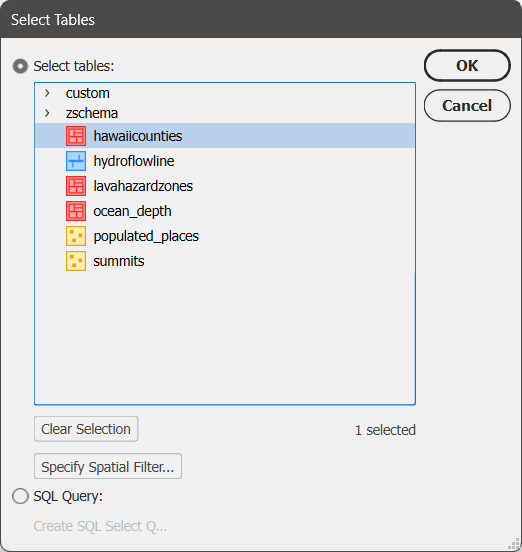The height and width of the screenshot is (552, 522).
Task: Click the hydroflowline line layer icon
Action: [76, 161]
